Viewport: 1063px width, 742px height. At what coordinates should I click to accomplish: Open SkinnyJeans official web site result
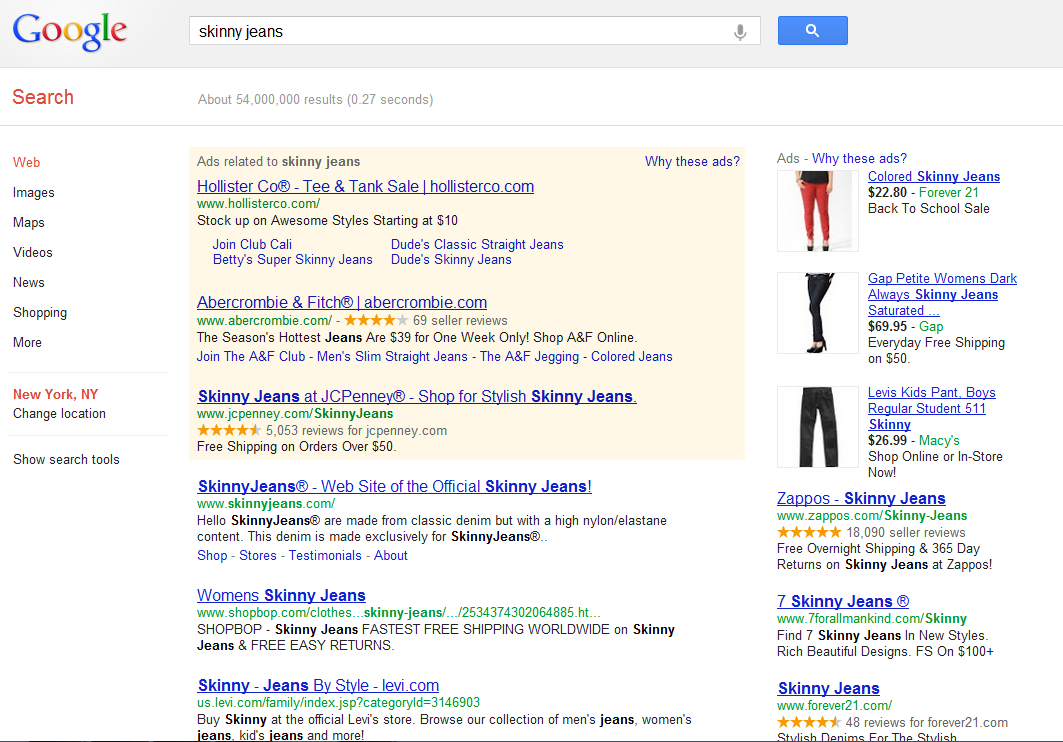click(x=395, y=487)
